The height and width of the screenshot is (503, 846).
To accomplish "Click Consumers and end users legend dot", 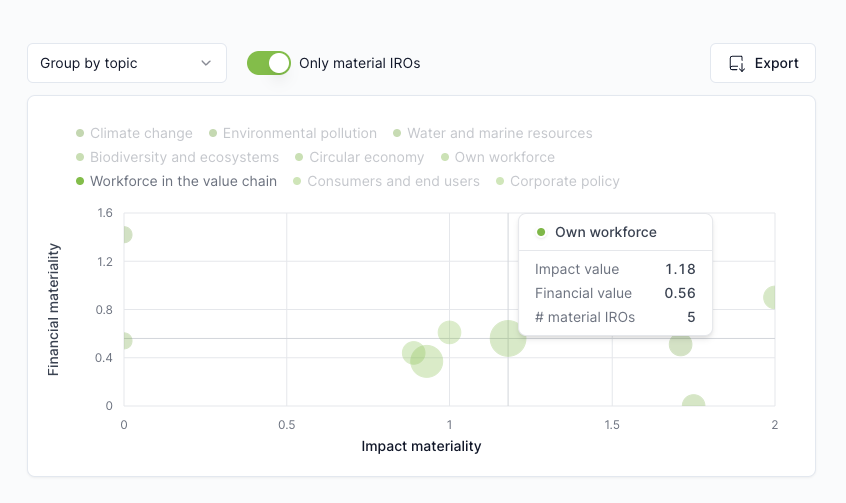I will 297,181.
